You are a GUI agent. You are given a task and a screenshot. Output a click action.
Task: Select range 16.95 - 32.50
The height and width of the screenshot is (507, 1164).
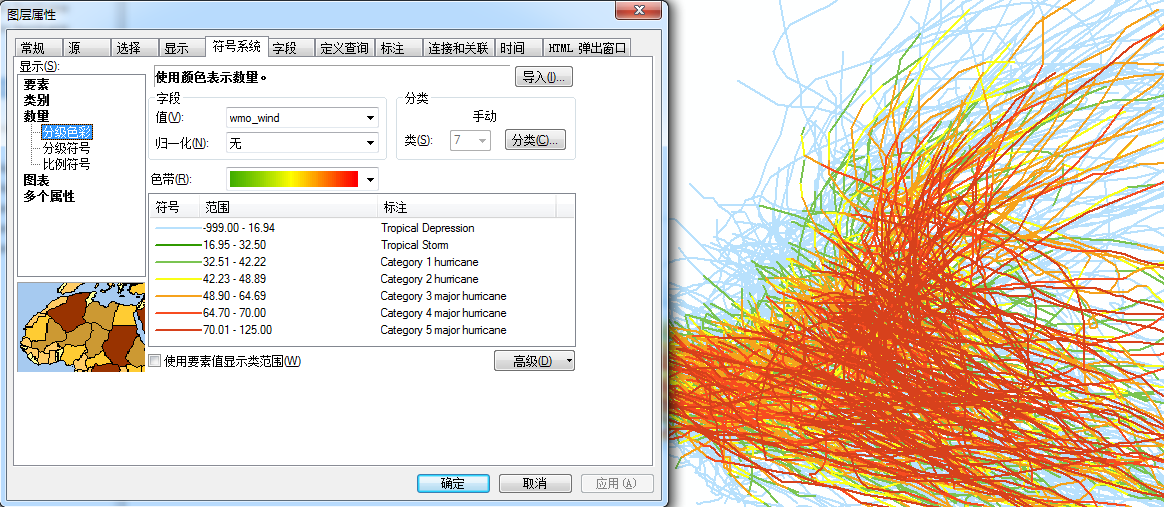234,245
